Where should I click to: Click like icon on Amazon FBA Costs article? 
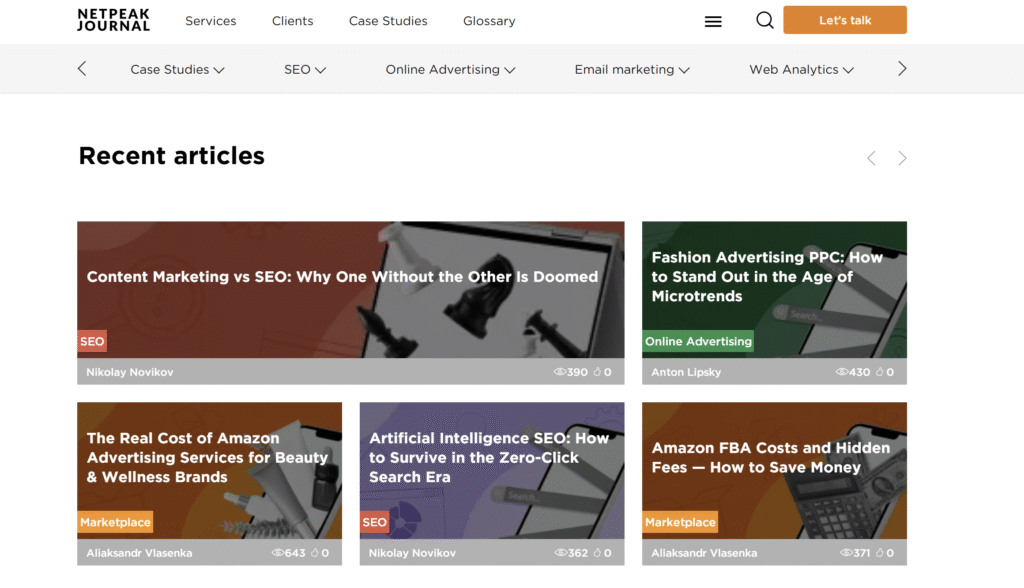point(880,553)
